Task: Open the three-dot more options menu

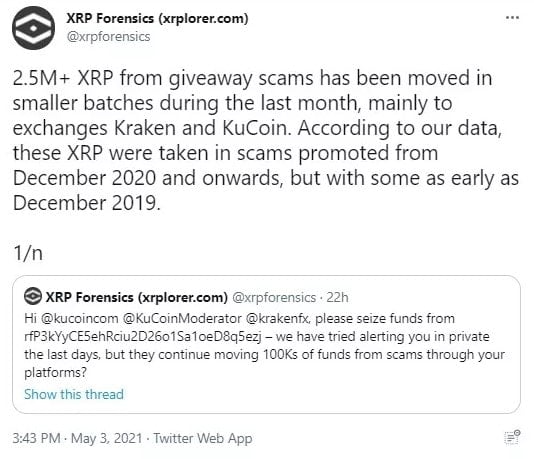Action: point(512,18)
